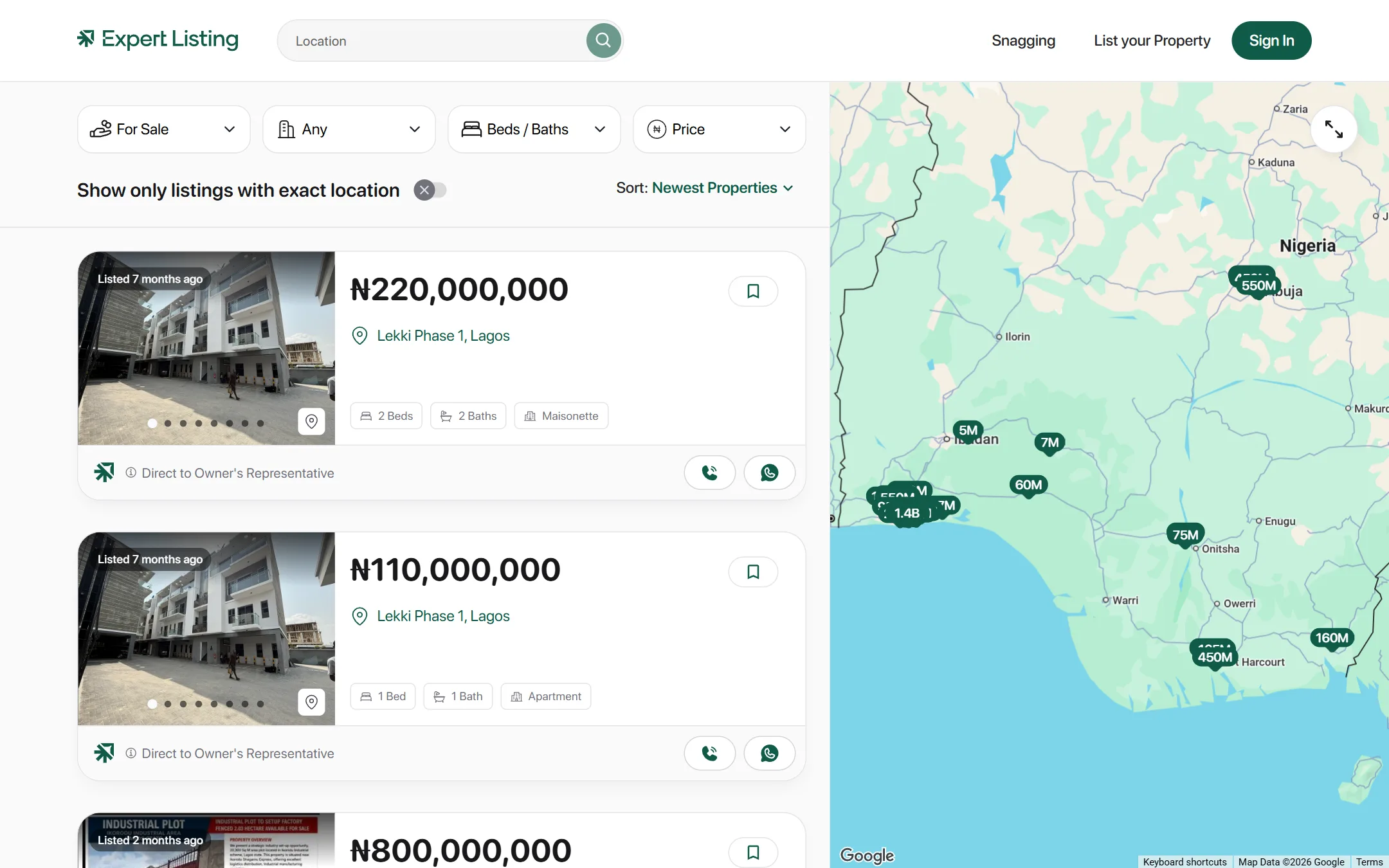Call the ₦220,000,000 listing's representative
The height and width of the screenshot is (868, 1389).
pos(710,473)
